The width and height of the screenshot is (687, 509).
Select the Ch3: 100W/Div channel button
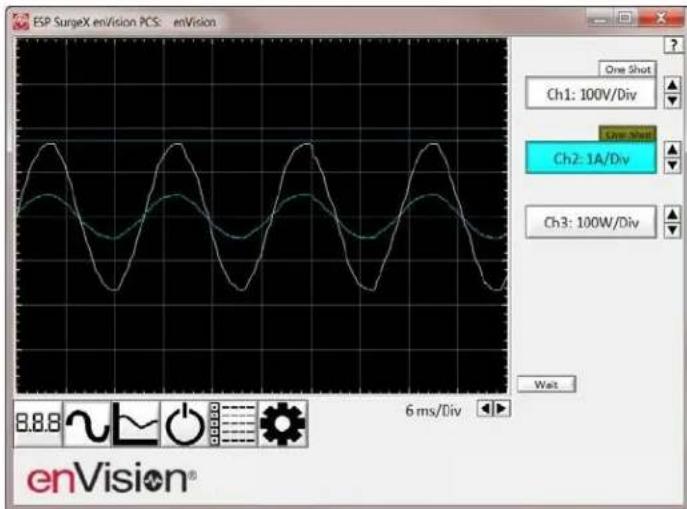tap(591, 222)
